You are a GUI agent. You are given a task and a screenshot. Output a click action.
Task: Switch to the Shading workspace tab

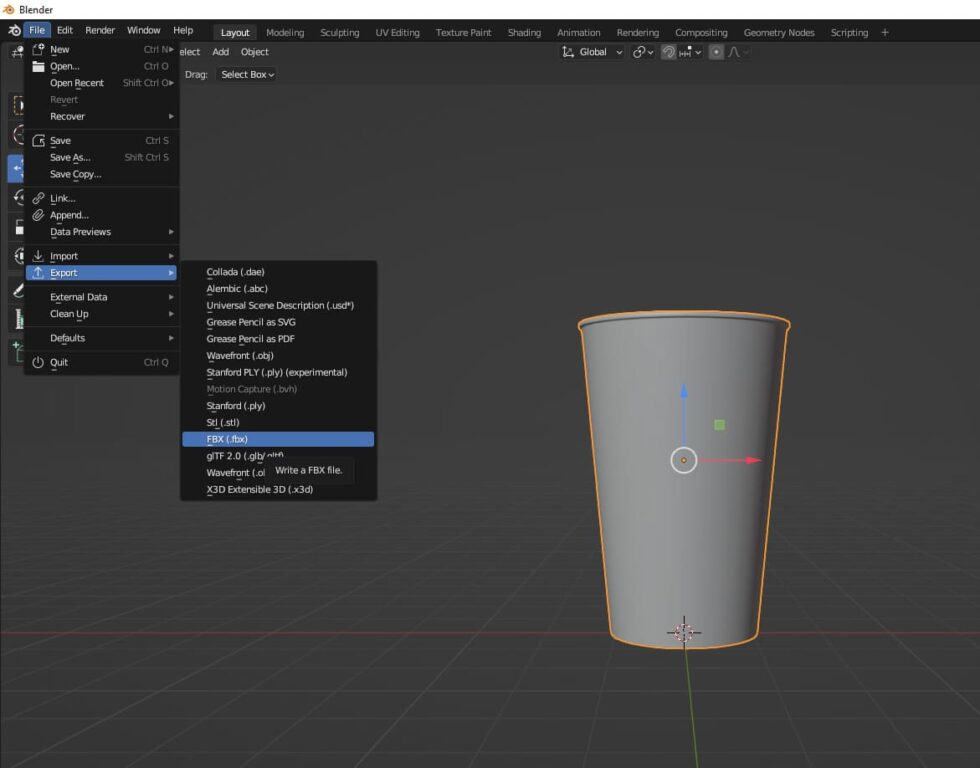tap(524, 31)
